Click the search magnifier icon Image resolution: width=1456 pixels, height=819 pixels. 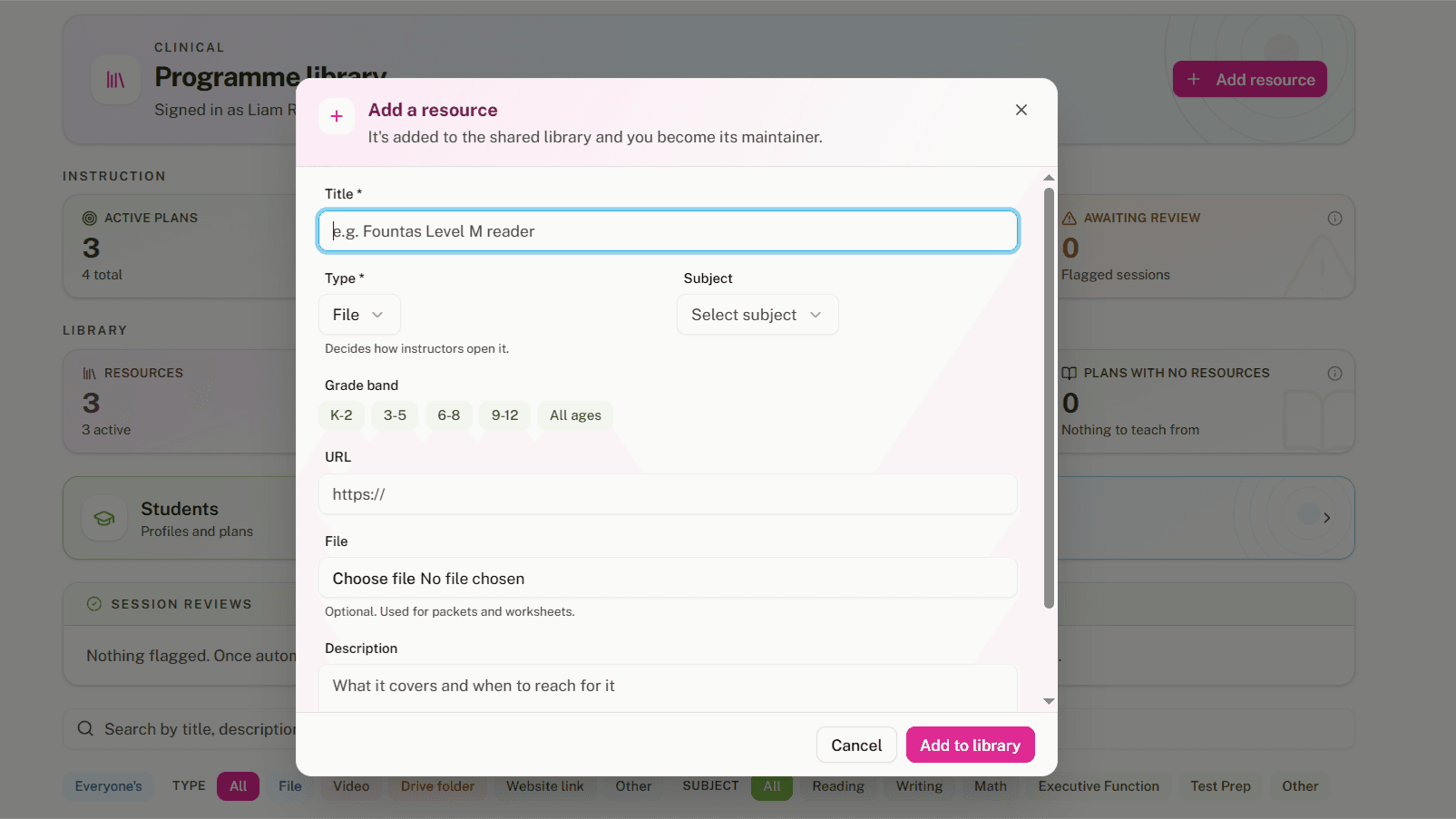(85, 729)
